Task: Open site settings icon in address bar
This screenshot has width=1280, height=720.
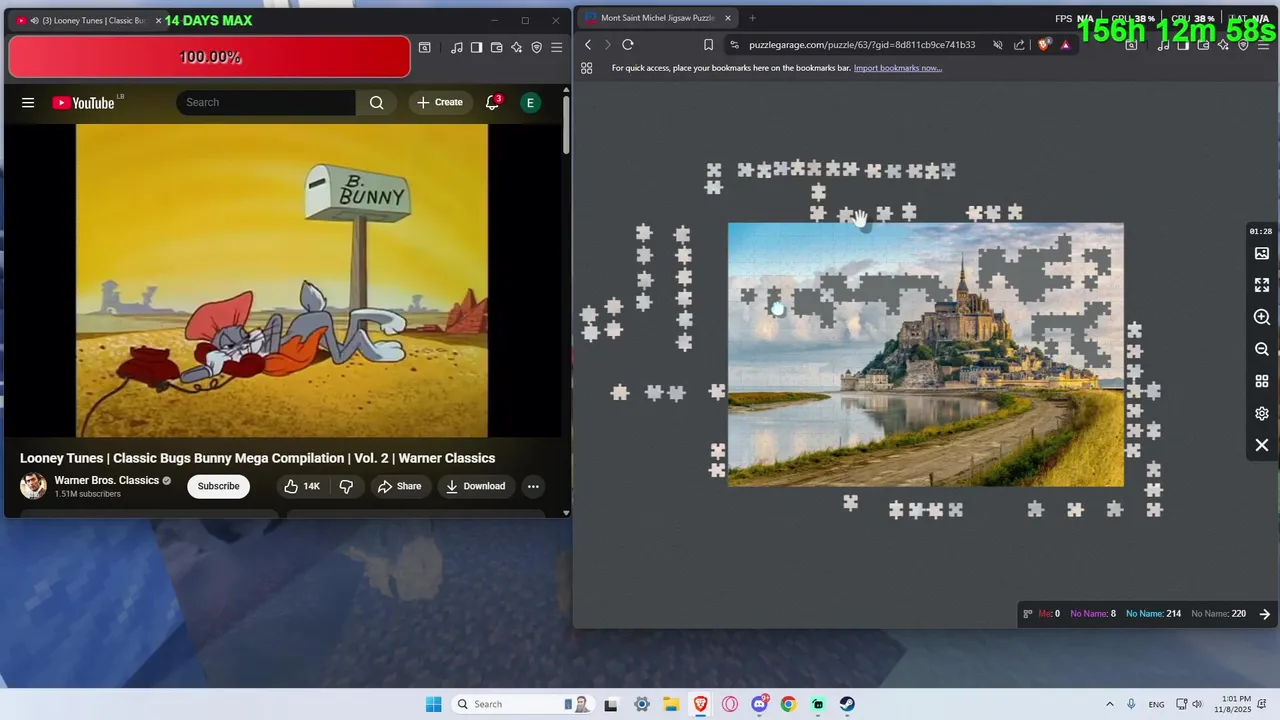Action: coord(734,45)
